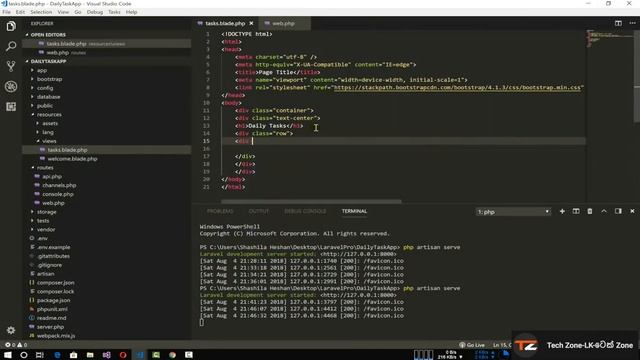Switch to the Problems panel tab
This screenshot has height=360, width=640.
tap(220, 211)
